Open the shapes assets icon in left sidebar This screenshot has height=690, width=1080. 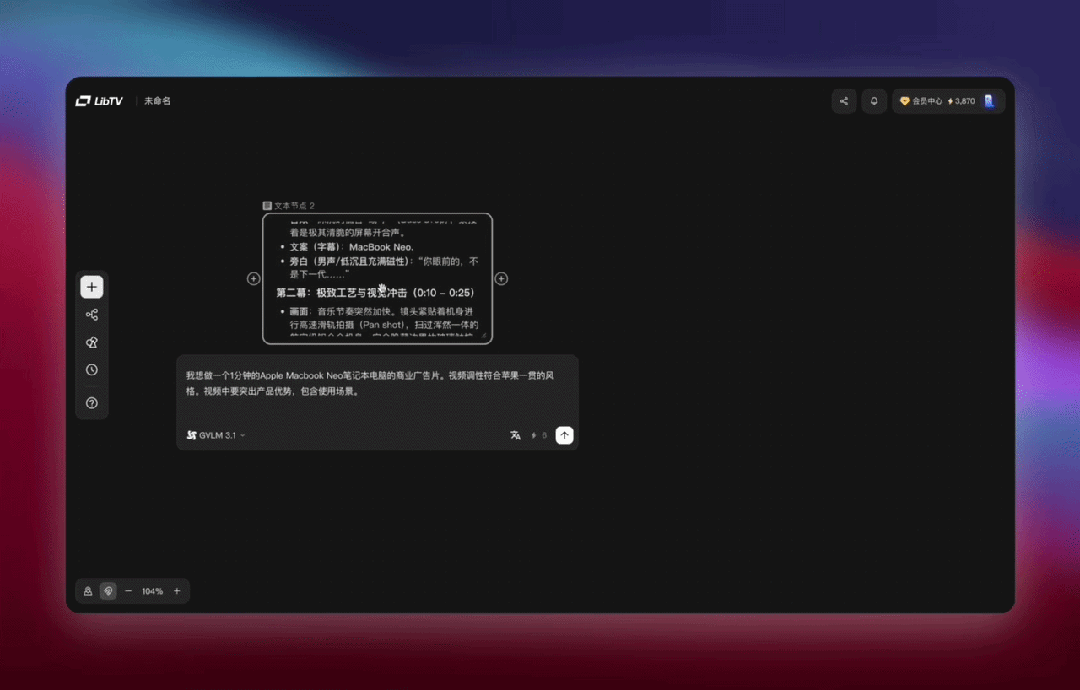92,342
